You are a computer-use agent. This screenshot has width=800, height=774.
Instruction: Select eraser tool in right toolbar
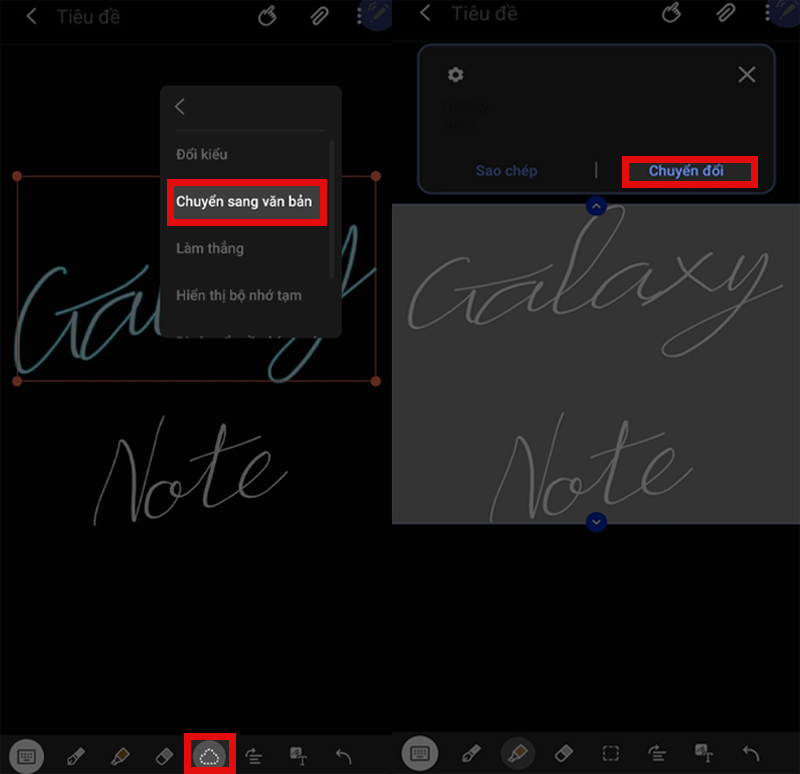(x=564, y=753)
